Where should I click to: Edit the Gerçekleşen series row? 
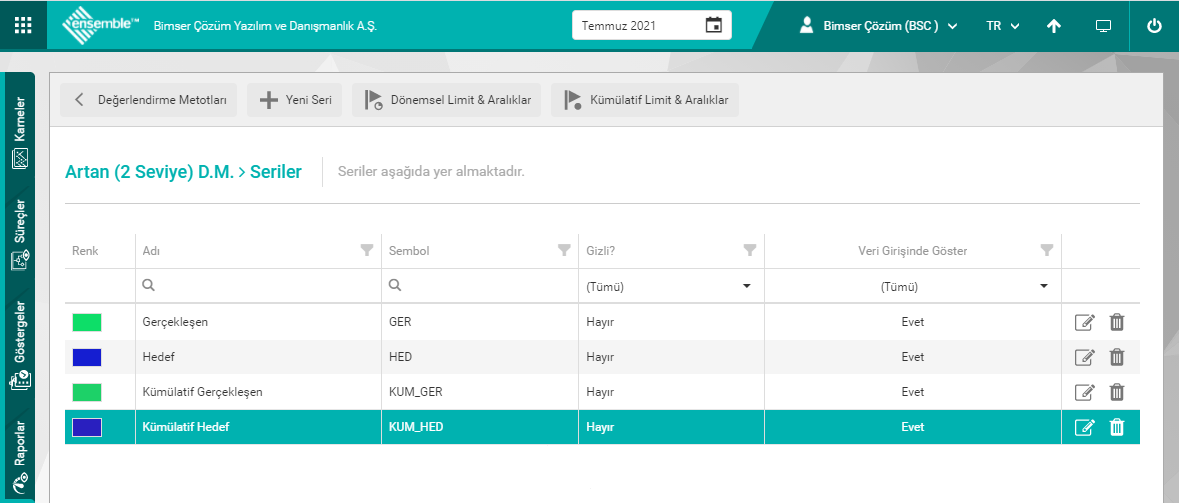[1084, 322]
